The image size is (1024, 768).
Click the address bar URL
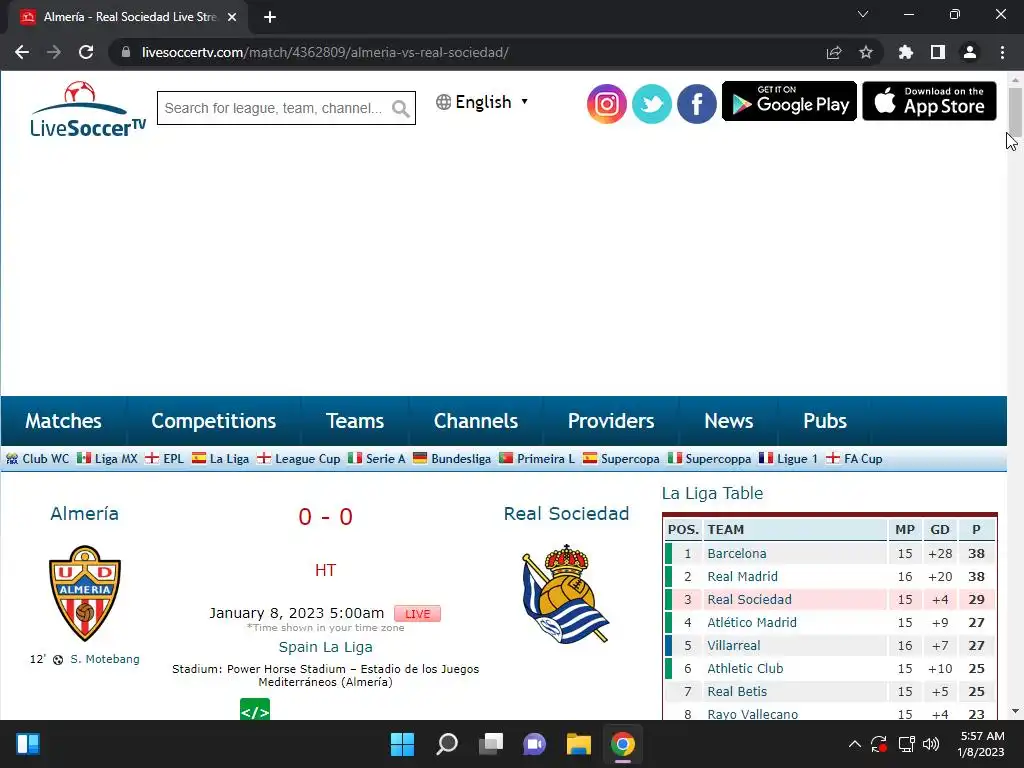(325, 52)
